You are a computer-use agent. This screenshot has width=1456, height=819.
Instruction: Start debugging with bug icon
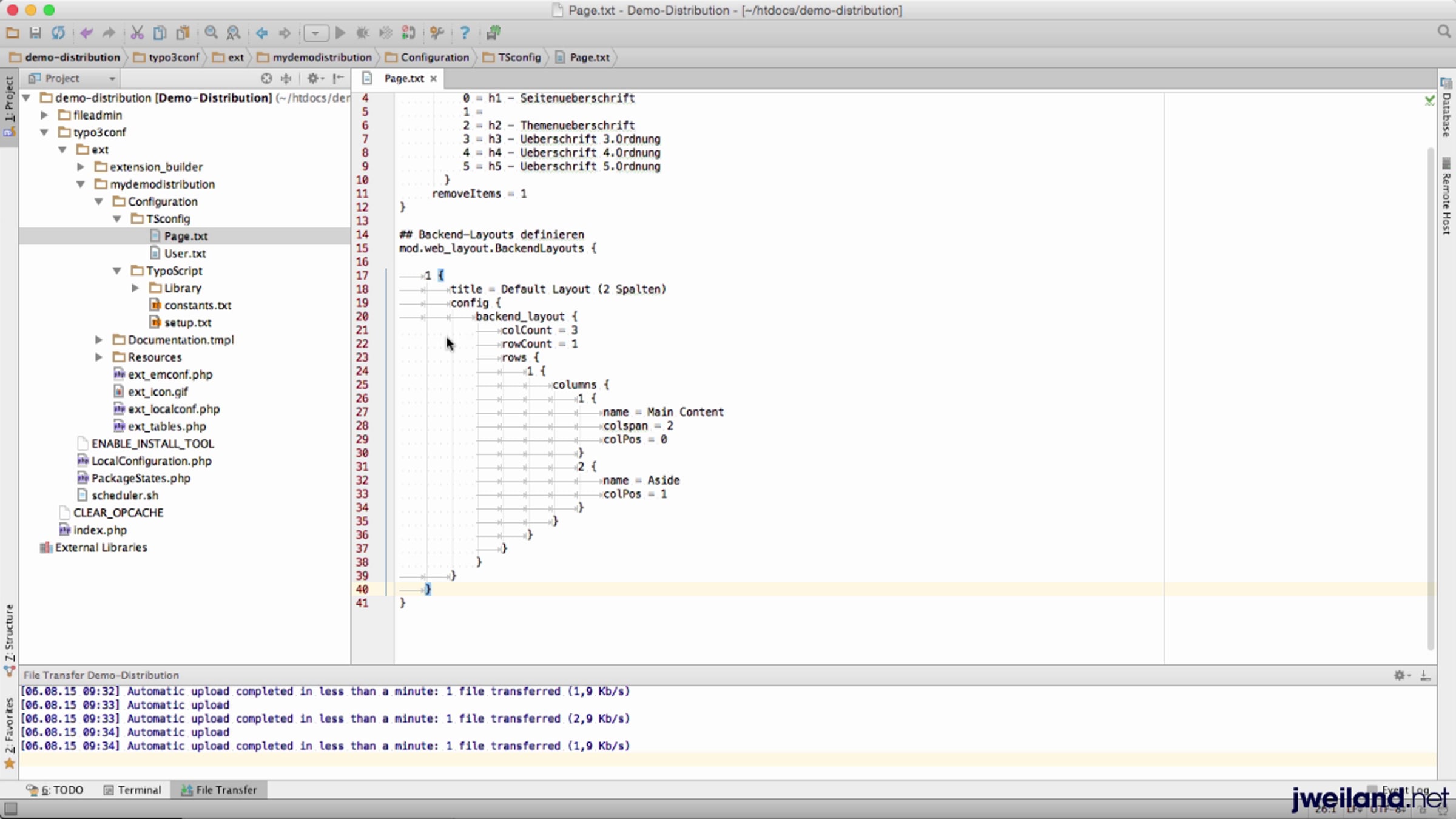[363, 33]
